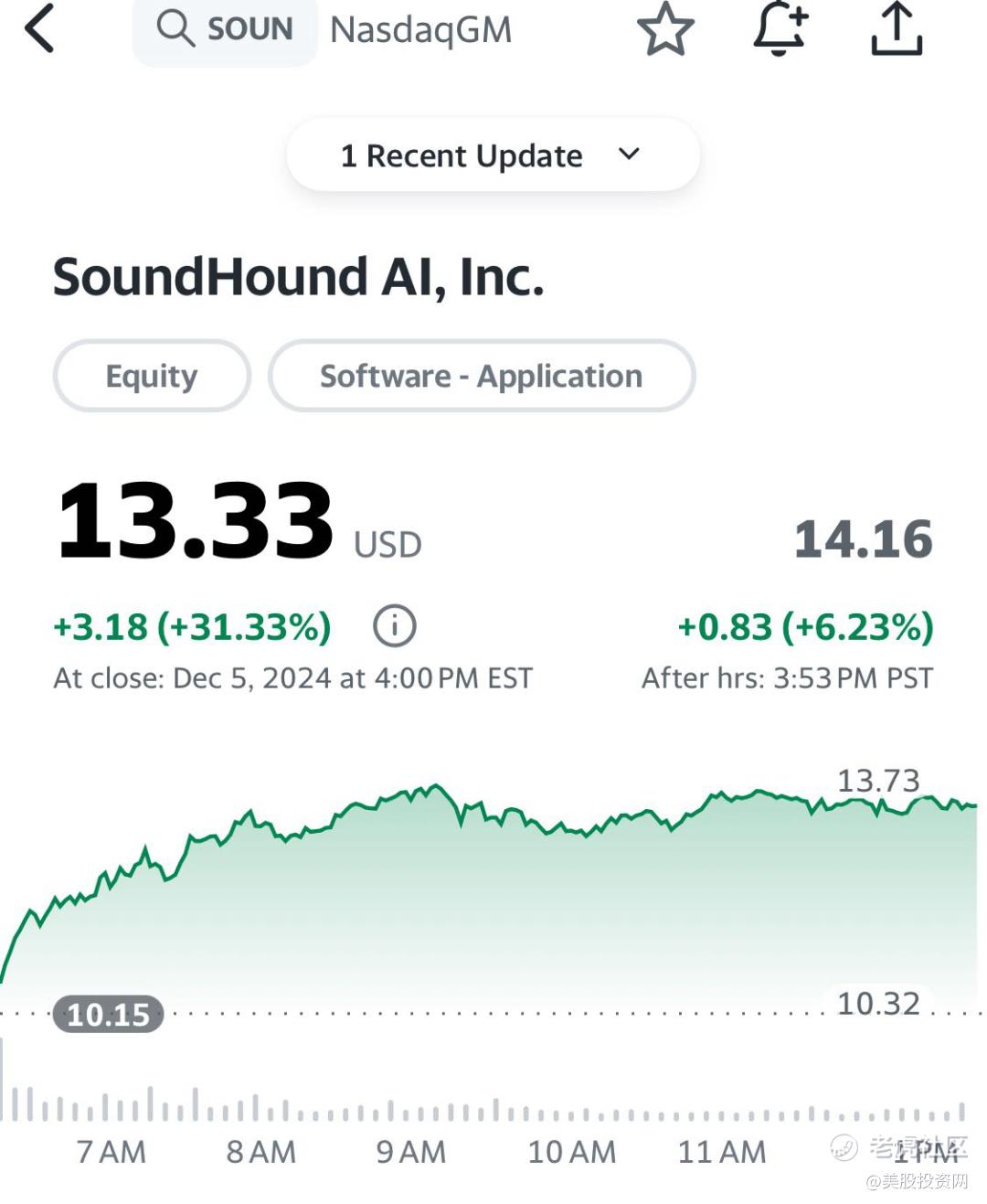Select the 9 AM point on the chart axis
Screen dimensions: 987x1204
[410, 1152]
